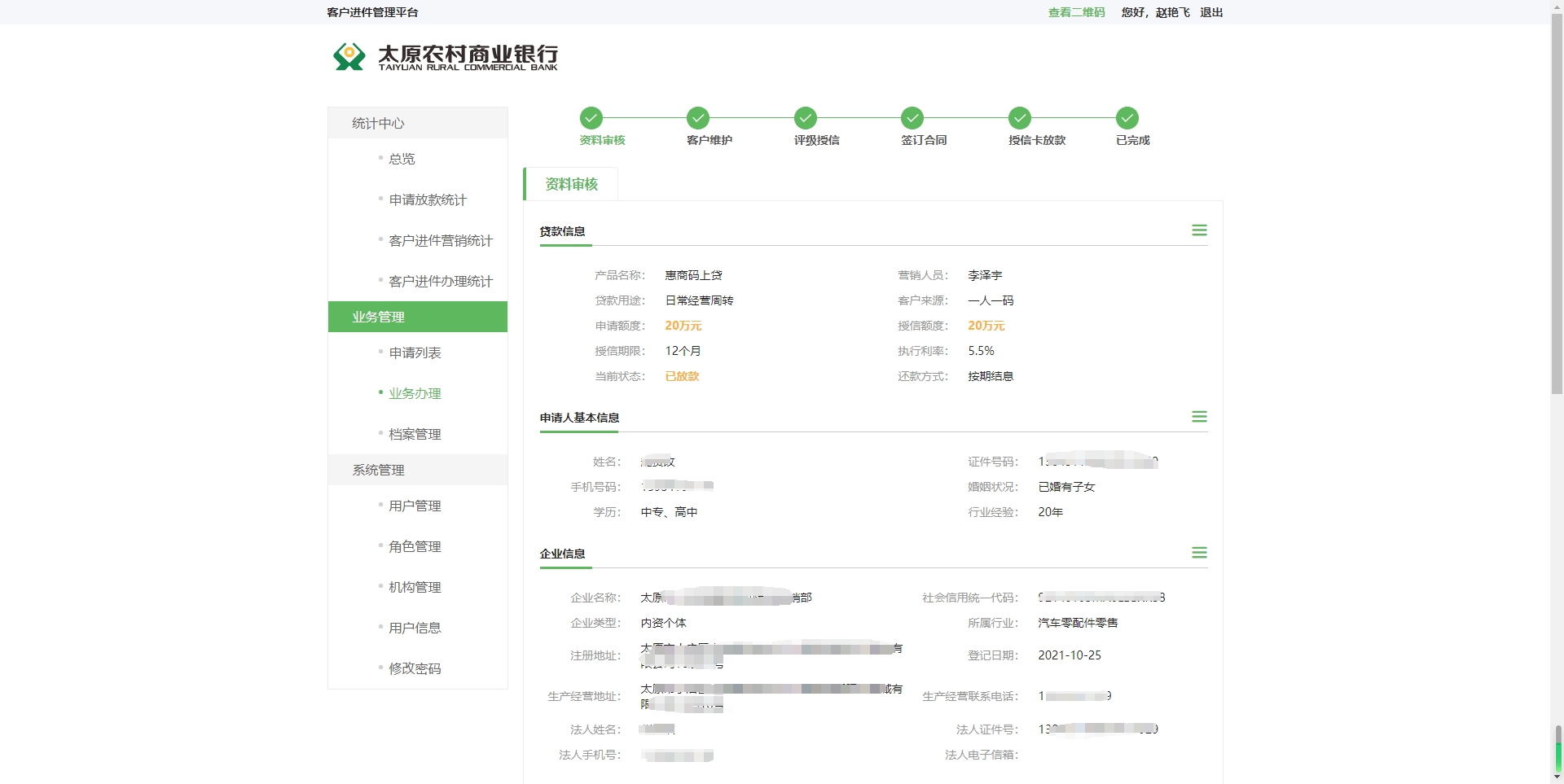Click the 客户维护 step label

click(x=709, y=140)
